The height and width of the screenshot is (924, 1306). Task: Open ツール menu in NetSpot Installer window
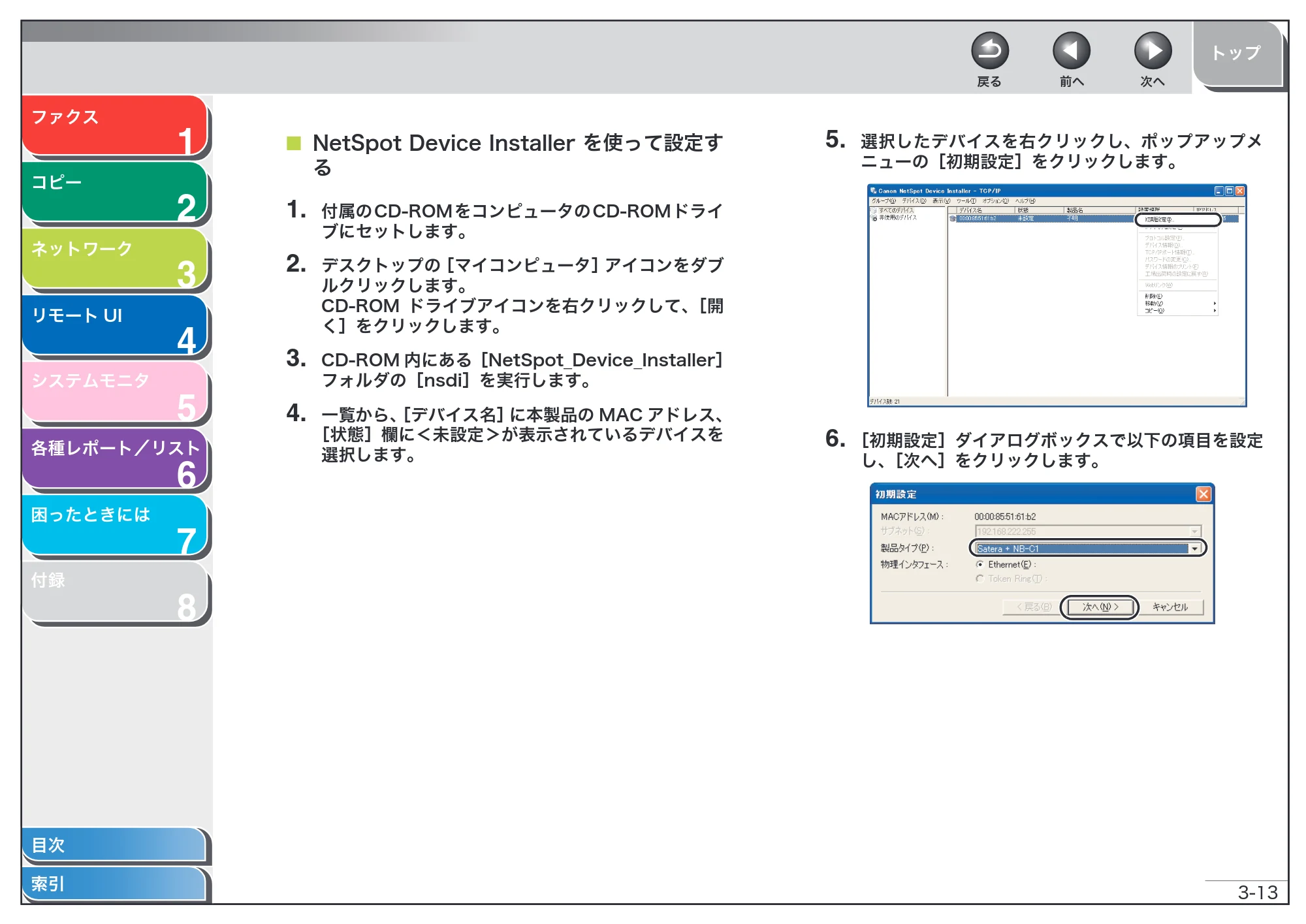(966, 201)
